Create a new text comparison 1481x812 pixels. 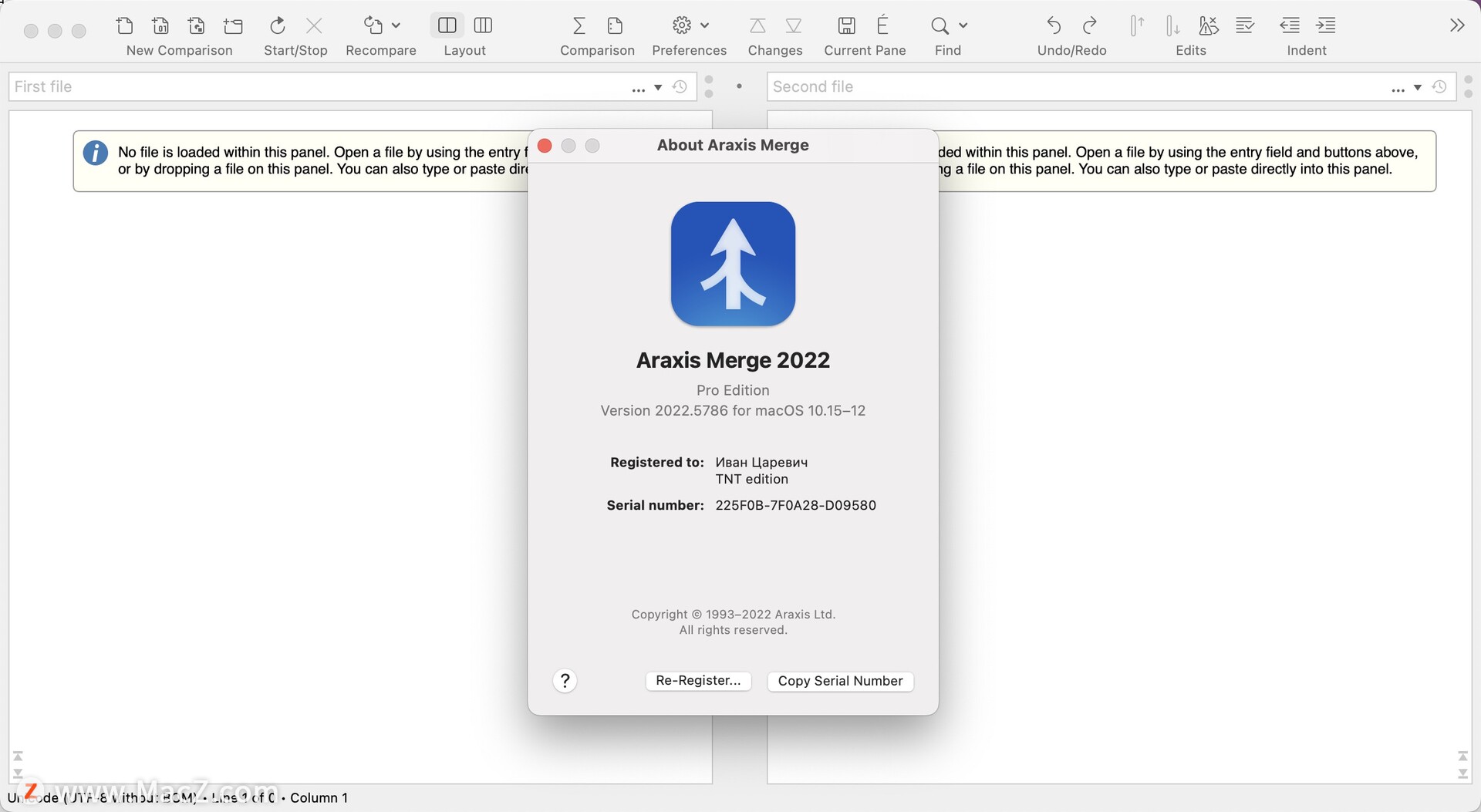coord(124,25)
